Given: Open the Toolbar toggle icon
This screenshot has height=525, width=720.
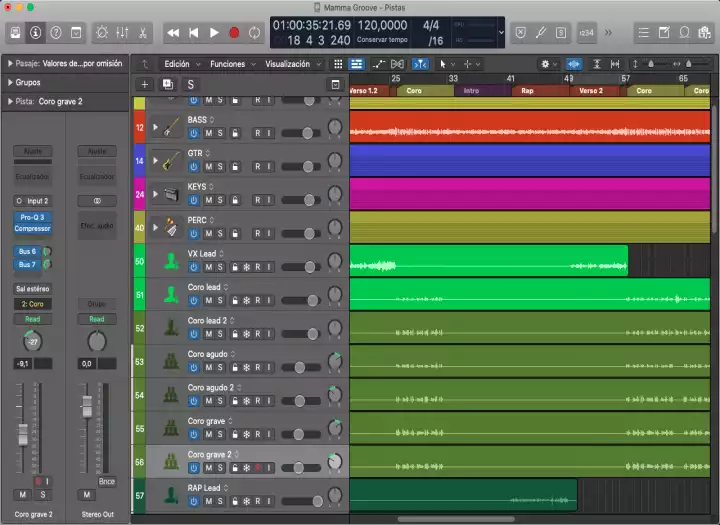Looking at the screenshot, I should coord(76,33).
